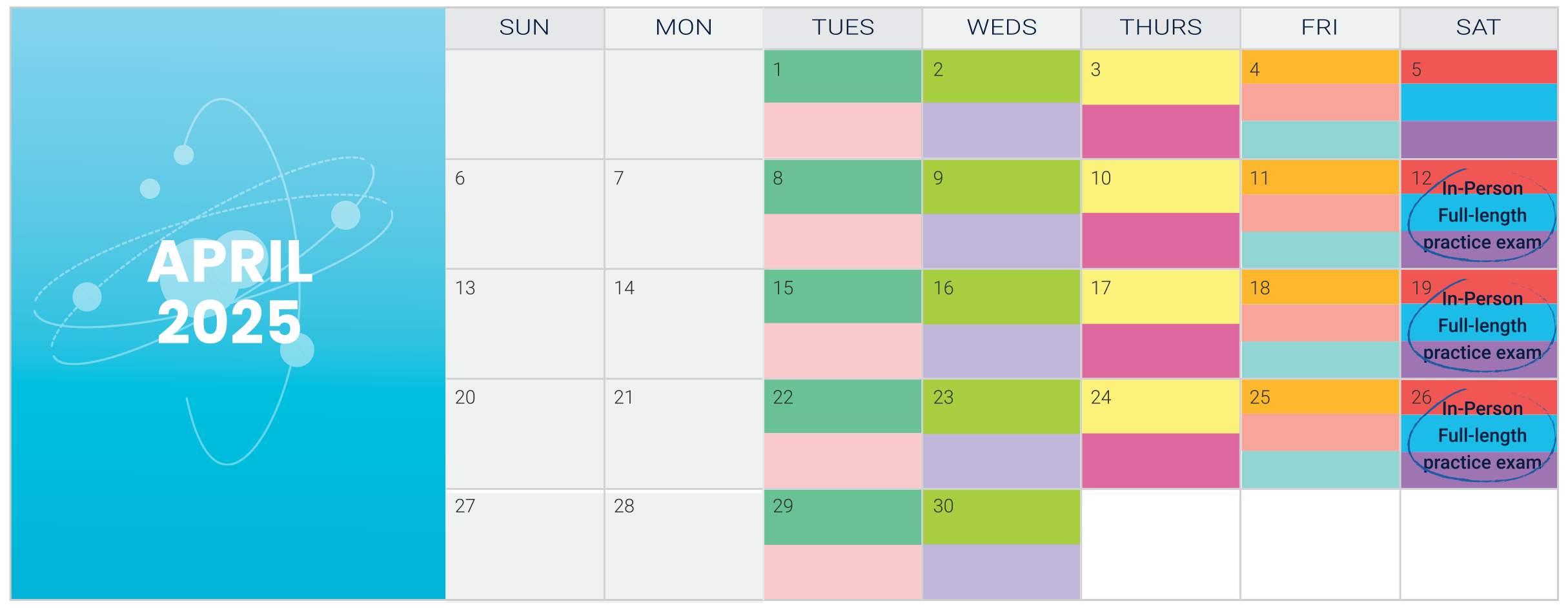1568x608 pixels.
Task: Open the Monday April 28 cell
Action: click(x=684, y=545)
